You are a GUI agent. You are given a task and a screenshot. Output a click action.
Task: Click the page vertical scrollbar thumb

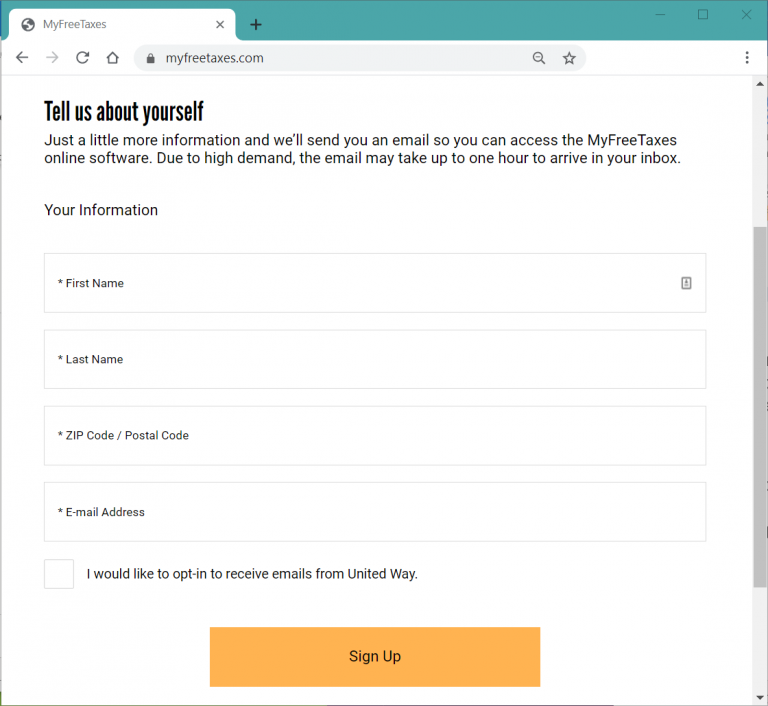759,400
